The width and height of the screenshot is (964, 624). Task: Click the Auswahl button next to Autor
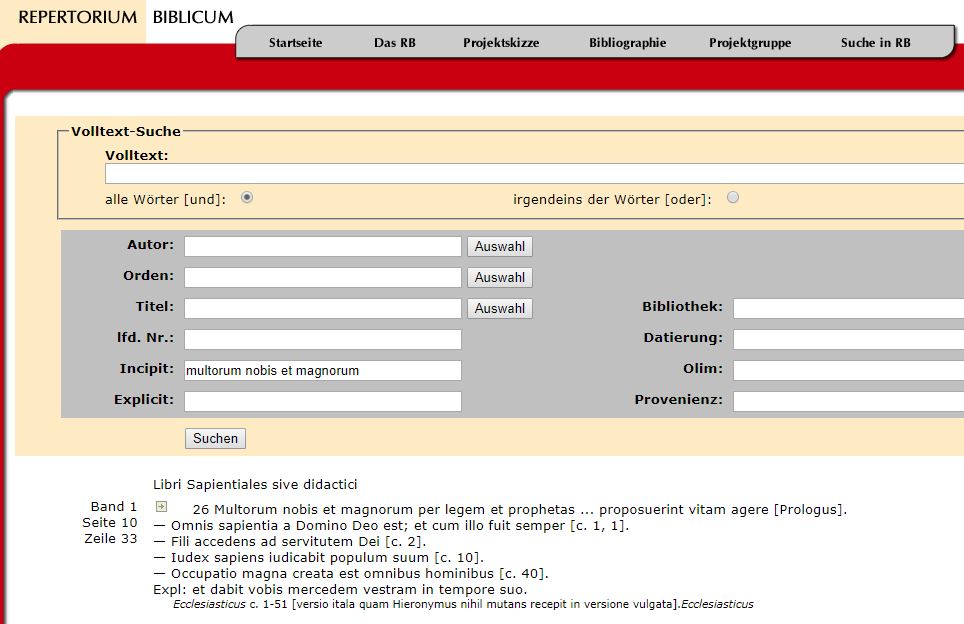click(x=500, y=247)
